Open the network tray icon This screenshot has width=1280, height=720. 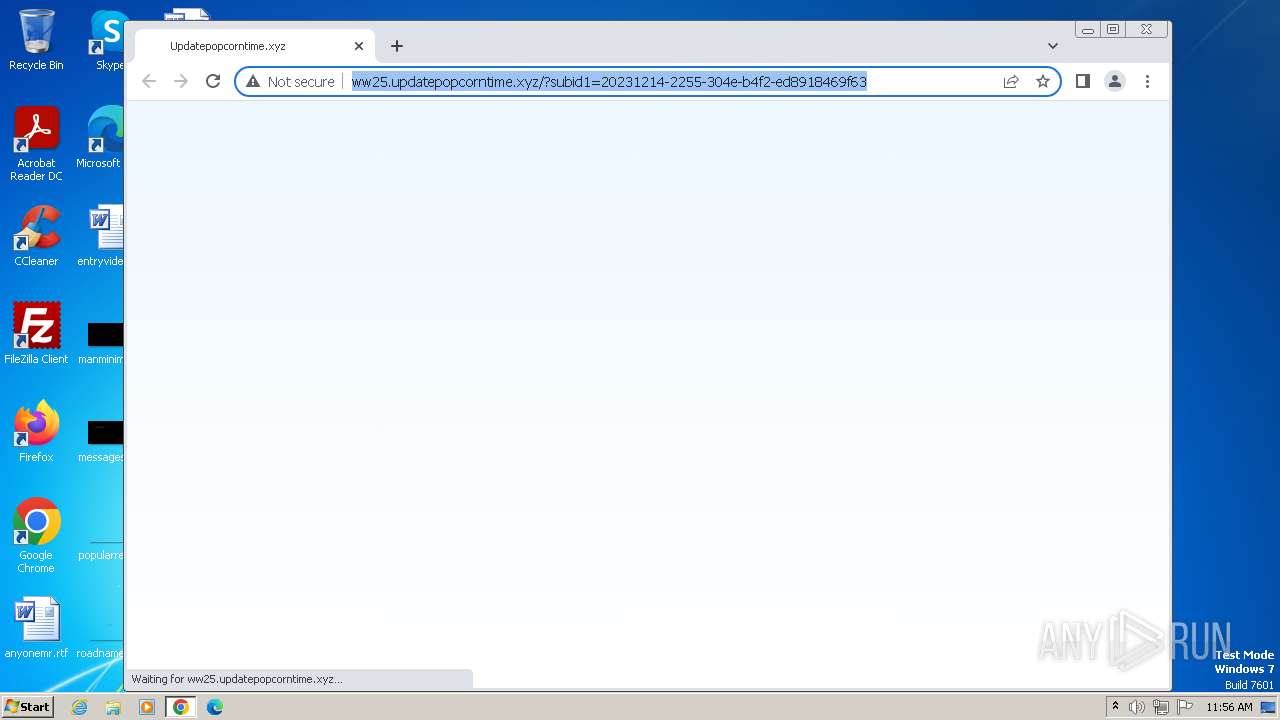[1160, 707]
